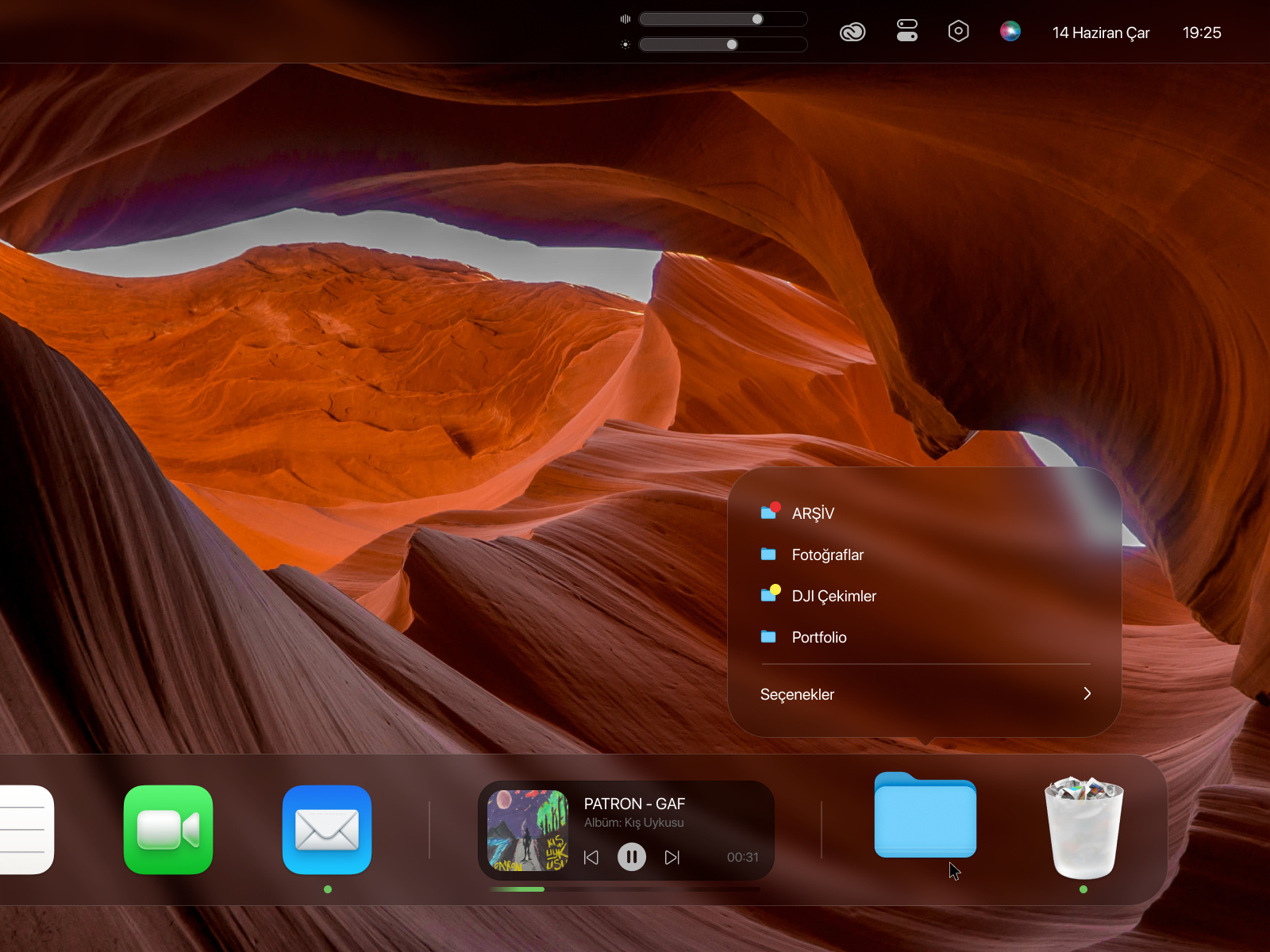Image resolution: width=1270 pixels, height=952 pixels.
Task: Click DJI Çekimler folder icon, yellow tag
Action: (770, 593)
